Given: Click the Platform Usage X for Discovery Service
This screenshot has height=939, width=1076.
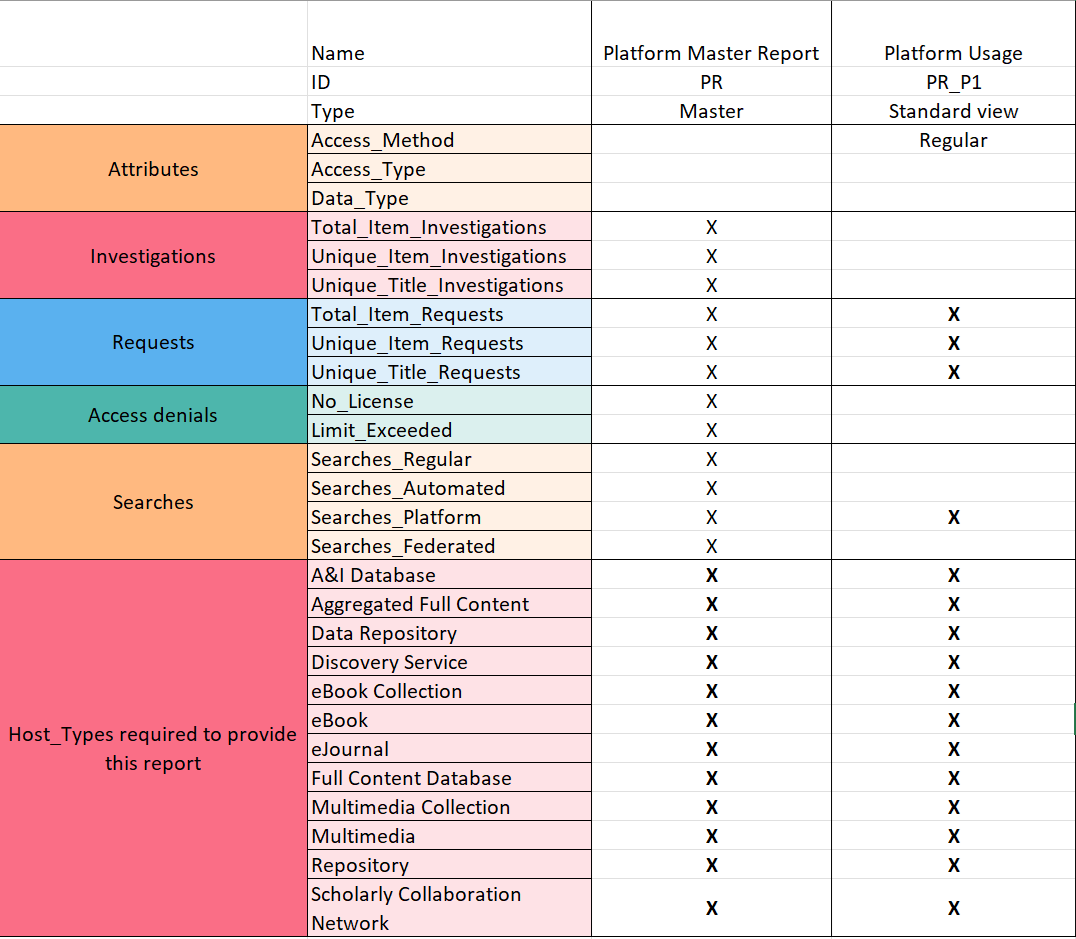Looking at the screenshot, I should (953, 662).
